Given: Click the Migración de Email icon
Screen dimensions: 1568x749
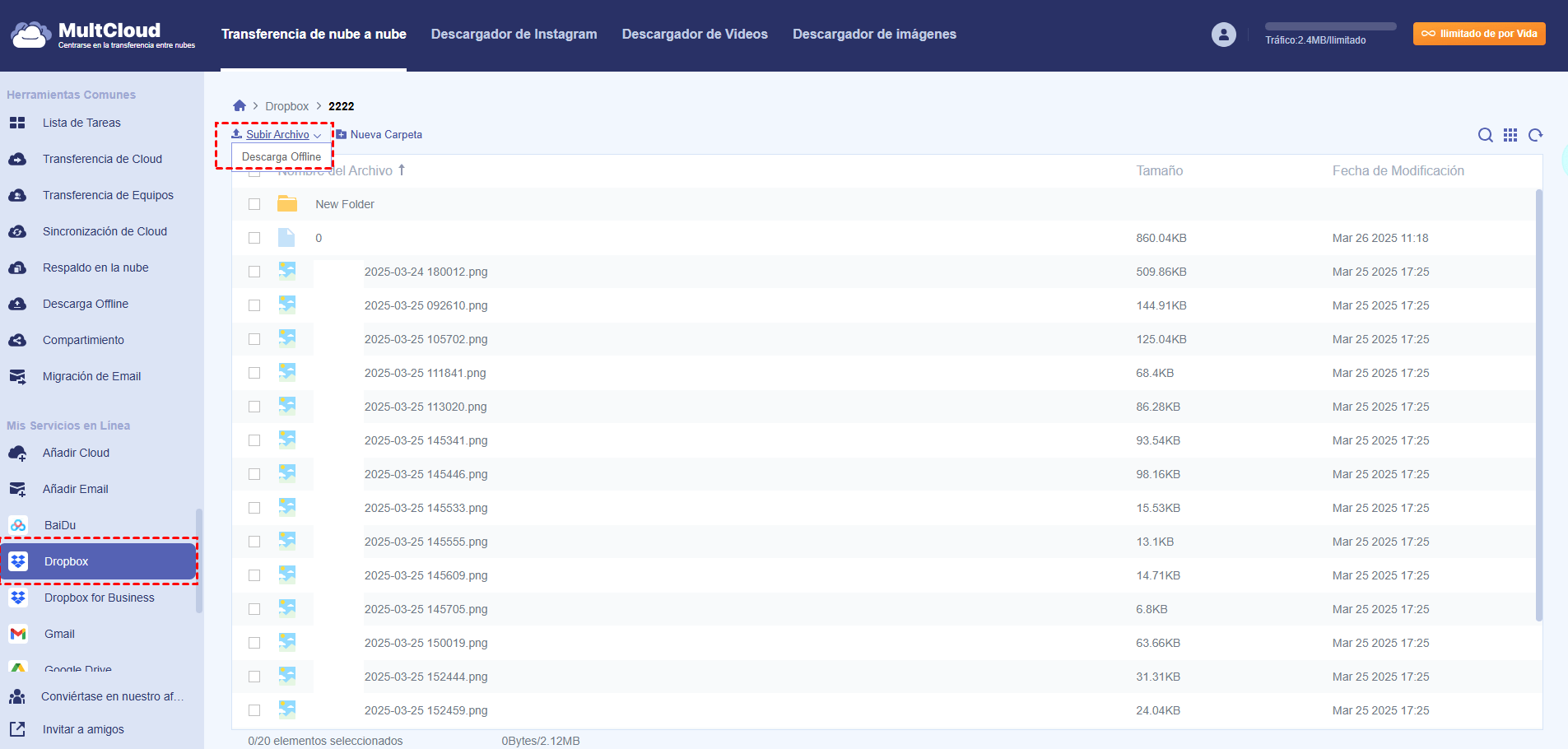Looking at the screenshot, I should (x=17, y=376).
